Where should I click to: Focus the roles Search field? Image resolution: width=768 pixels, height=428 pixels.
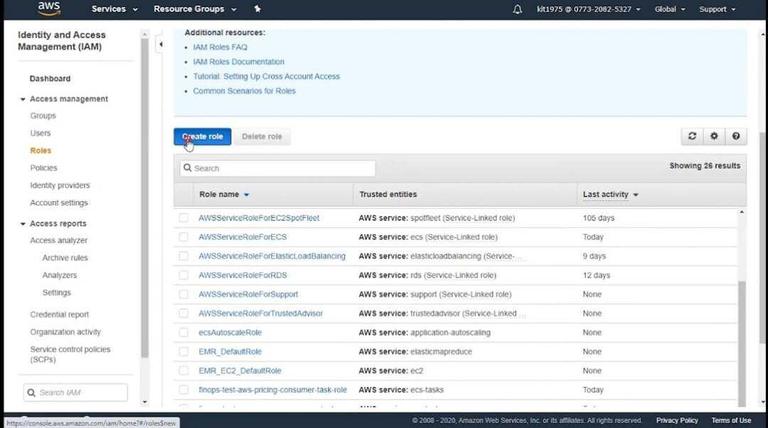pos(277,168)
